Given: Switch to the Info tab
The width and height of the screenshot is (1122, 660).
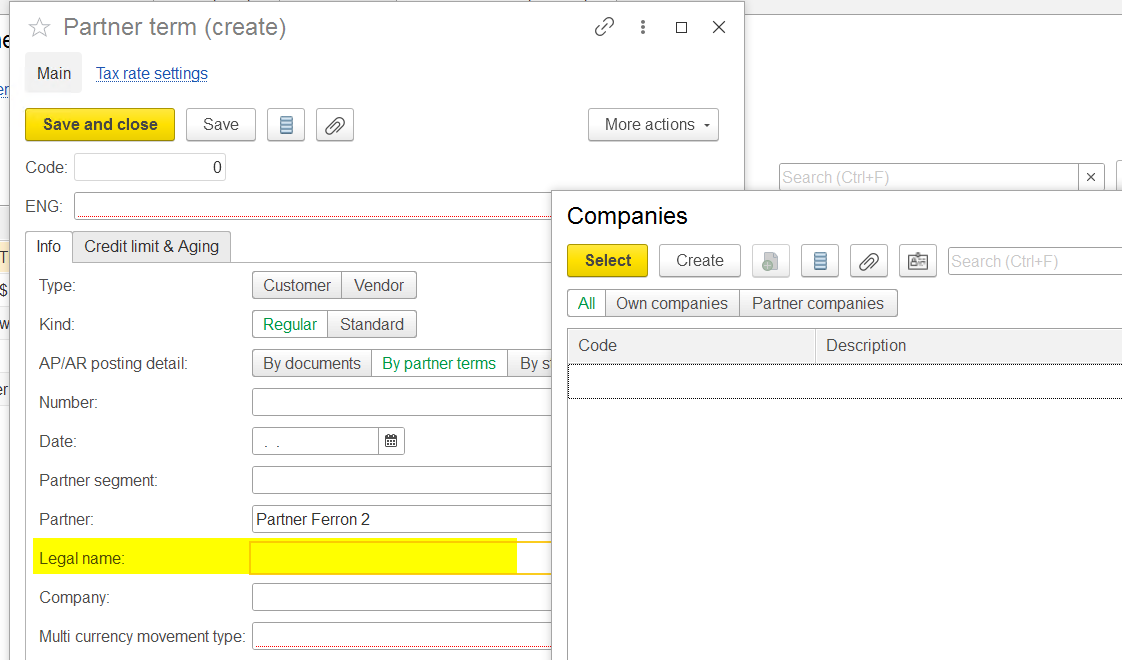Looking at the screenshot, I should coord(49,246).
